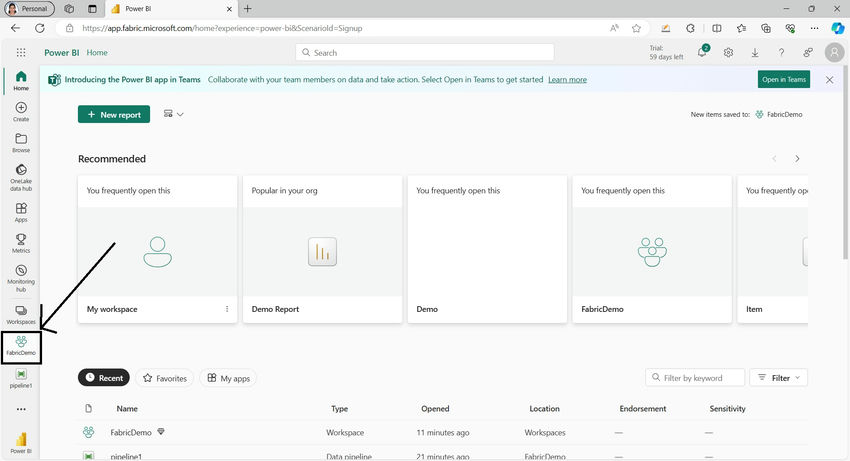Add this page to browser favorites
The height and width of the screenshot is (461, 850).
coord(636,28)
